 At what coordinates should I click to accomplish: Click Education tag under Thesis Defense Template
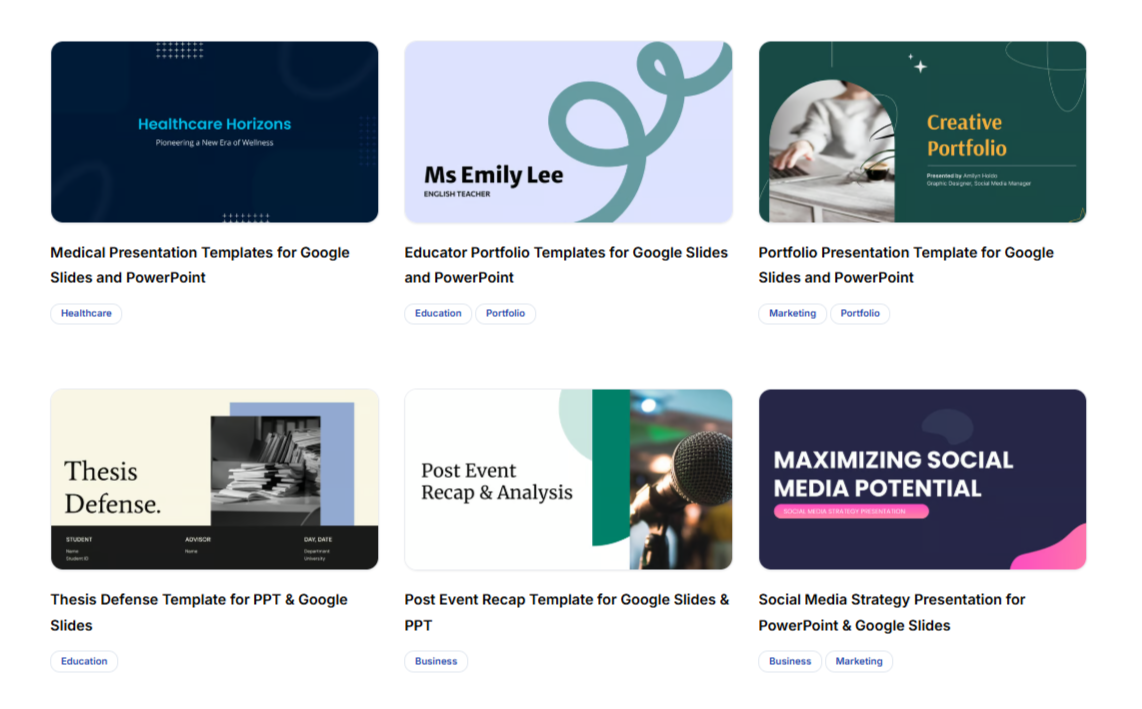click(84, 661)
